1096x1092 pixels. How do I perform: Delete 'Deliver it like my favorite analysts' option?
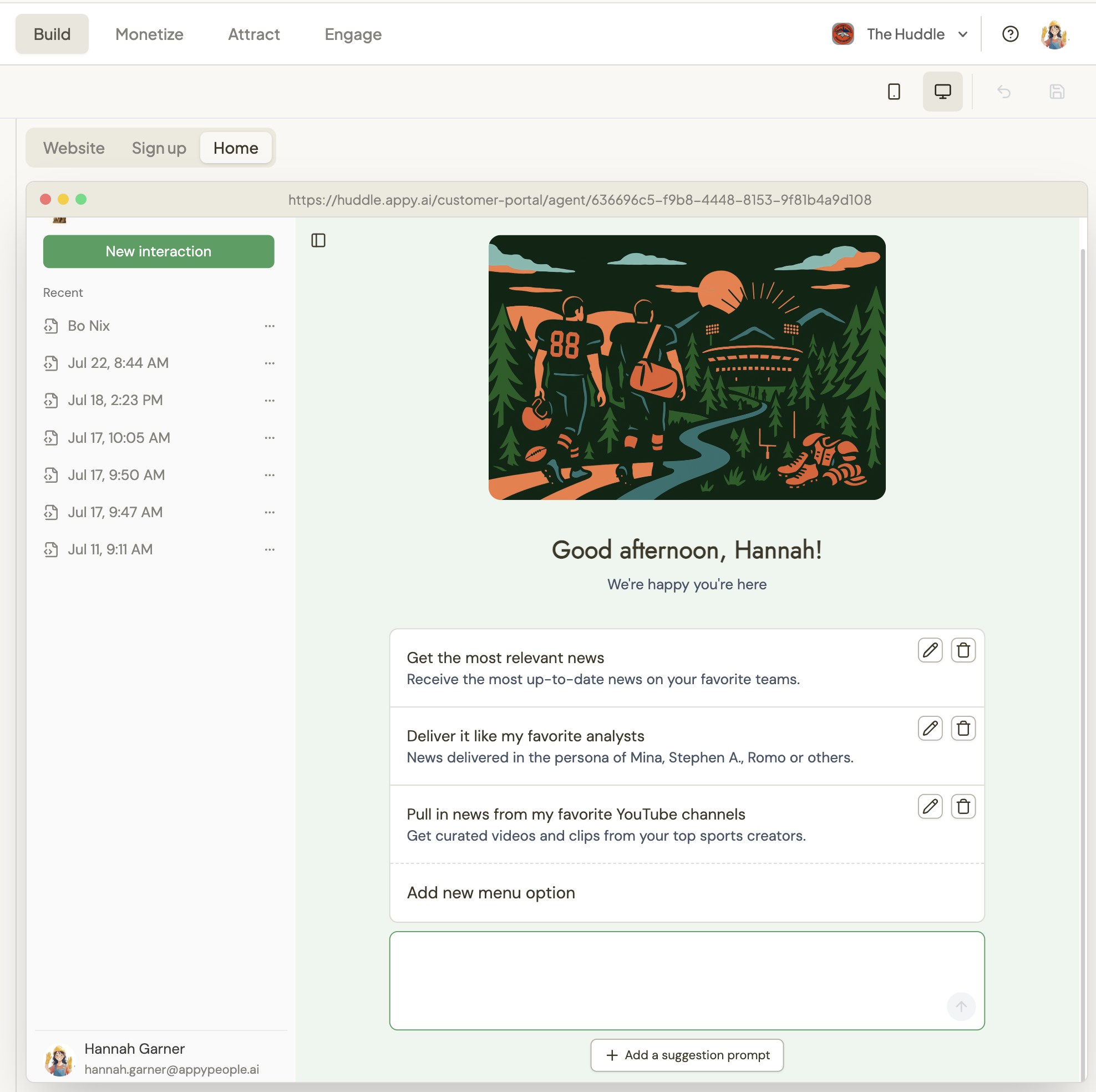tap(963, 728)
